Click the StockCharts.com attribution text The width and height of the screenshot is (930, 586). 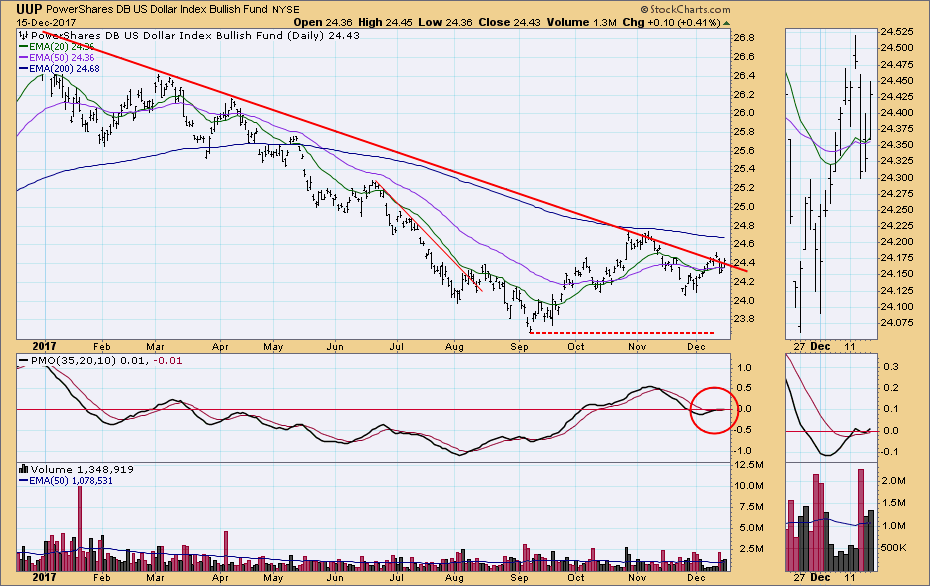point(686,9)
